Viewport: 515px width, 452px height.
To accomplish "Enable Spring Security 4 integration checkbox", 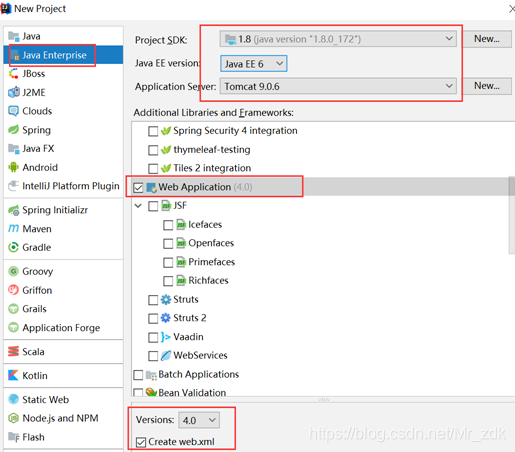I will coord(153,131).
